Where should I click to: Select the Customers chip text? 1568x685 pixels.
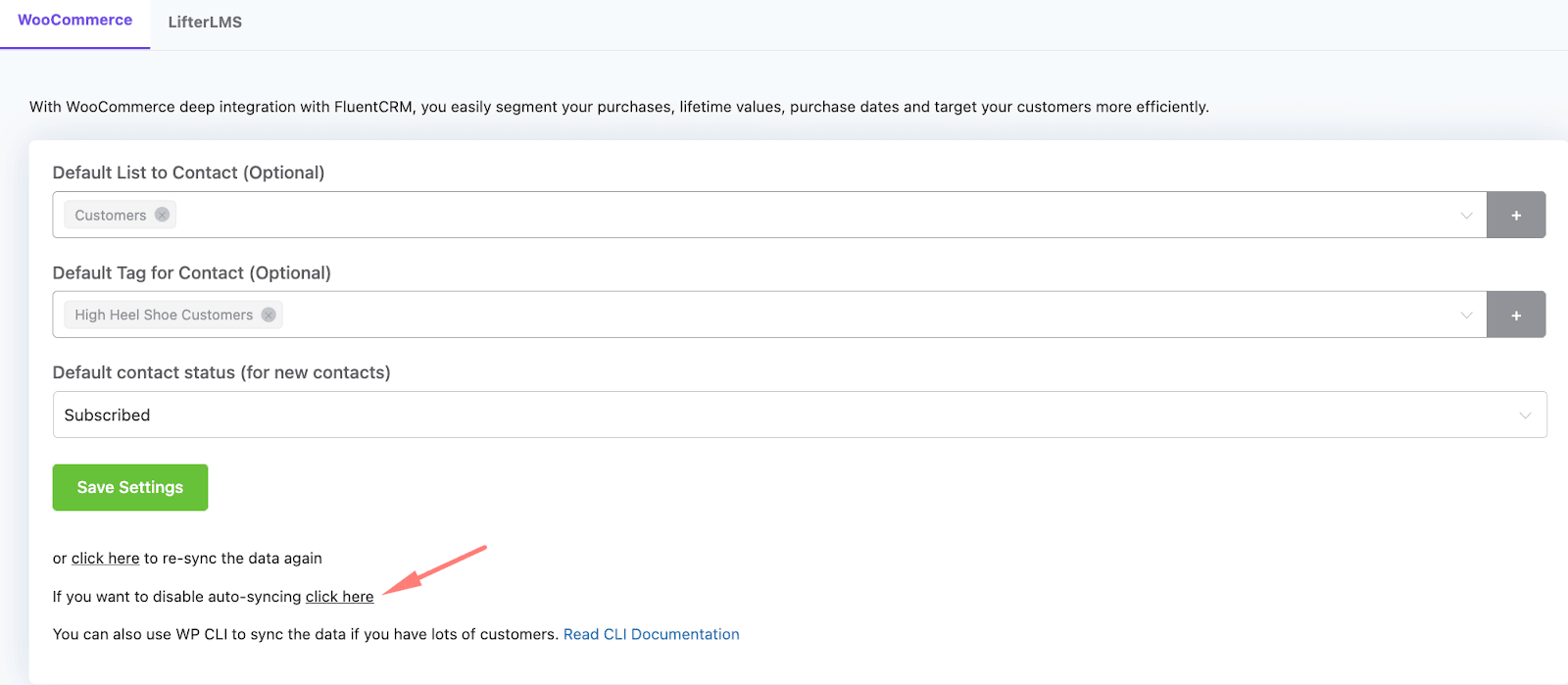click(110, 215)
